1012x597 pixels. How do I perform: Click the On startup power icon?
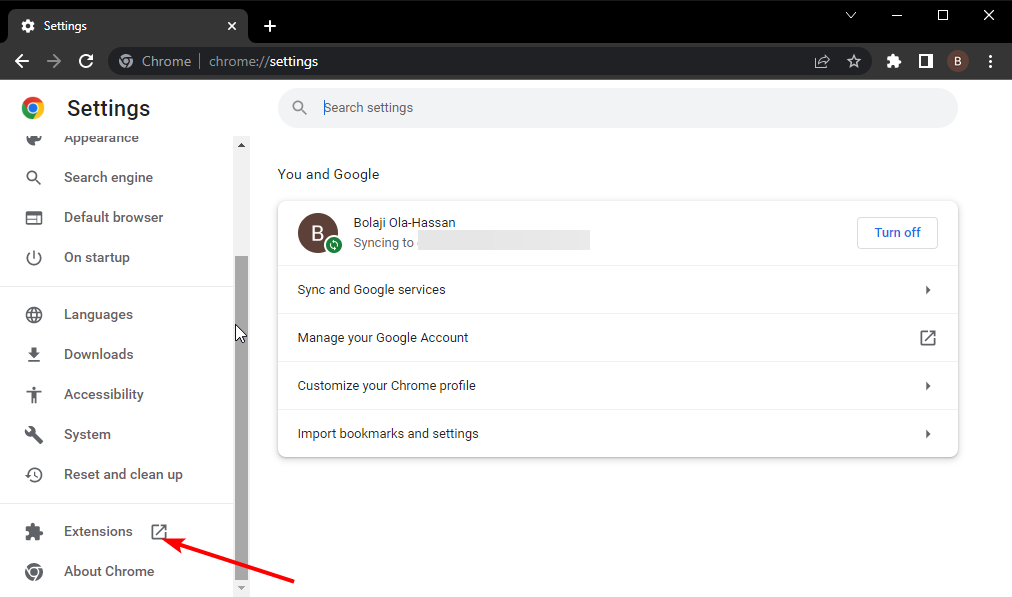[34, 258]
